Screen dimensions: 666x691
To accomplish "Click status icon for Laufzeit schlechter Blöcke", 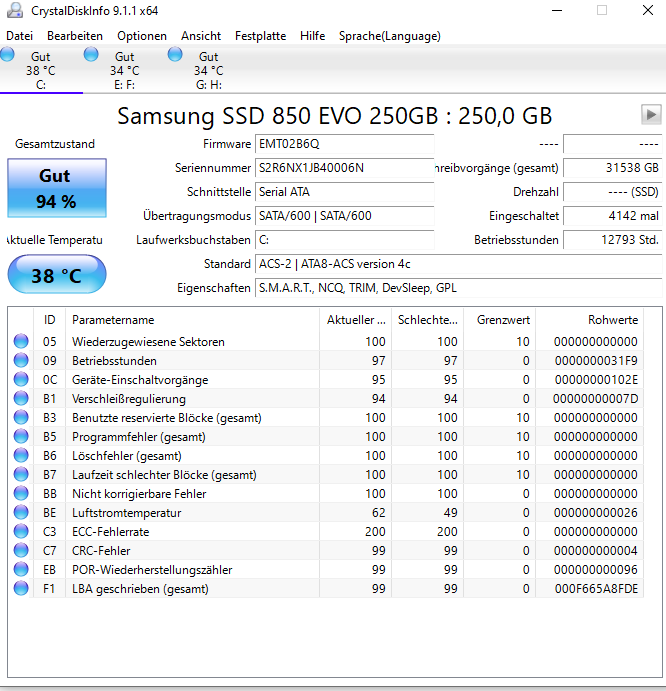I will tap(21, 474).
